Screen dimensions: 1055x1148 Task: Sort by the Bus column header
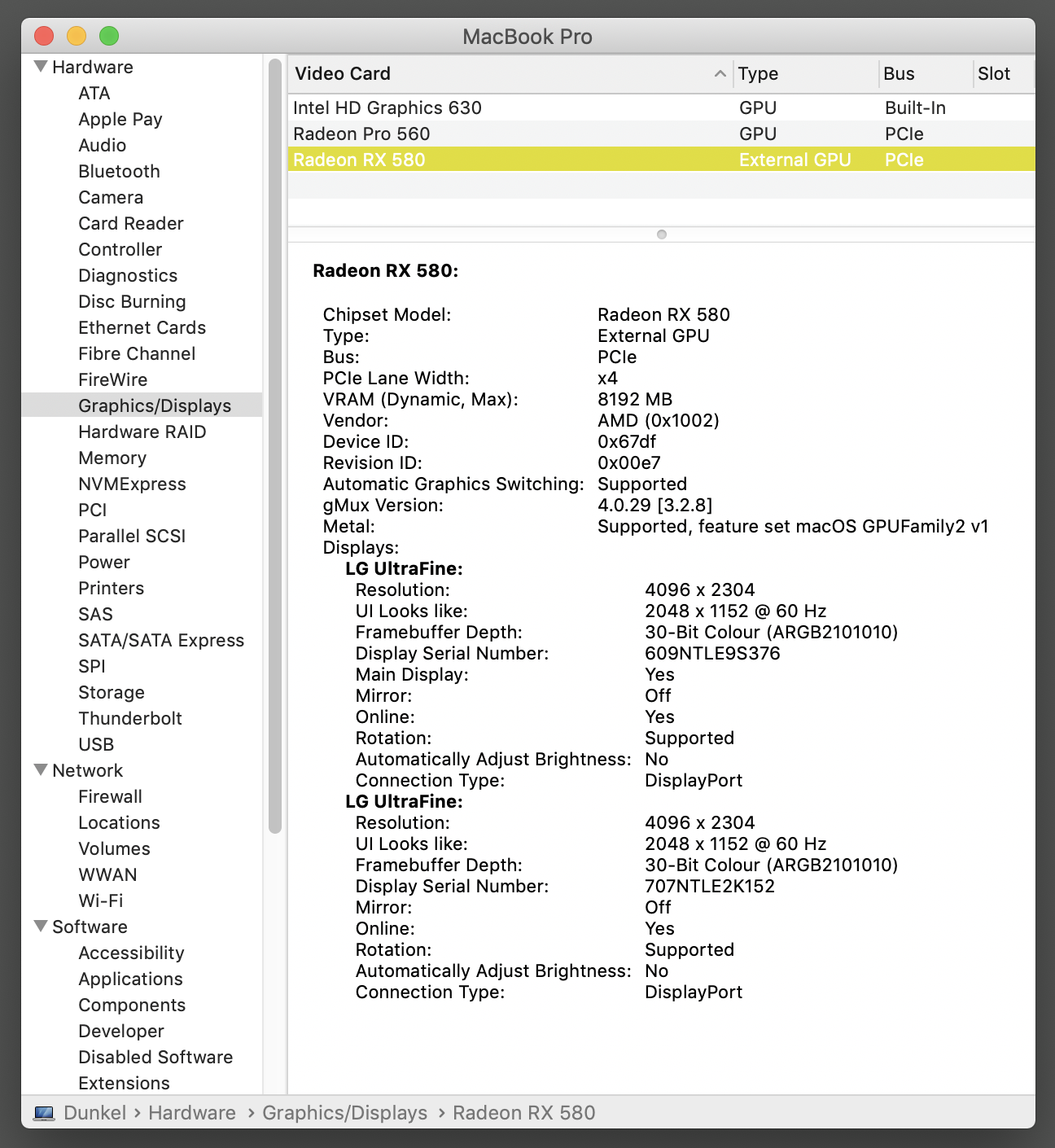pos(926,73)
